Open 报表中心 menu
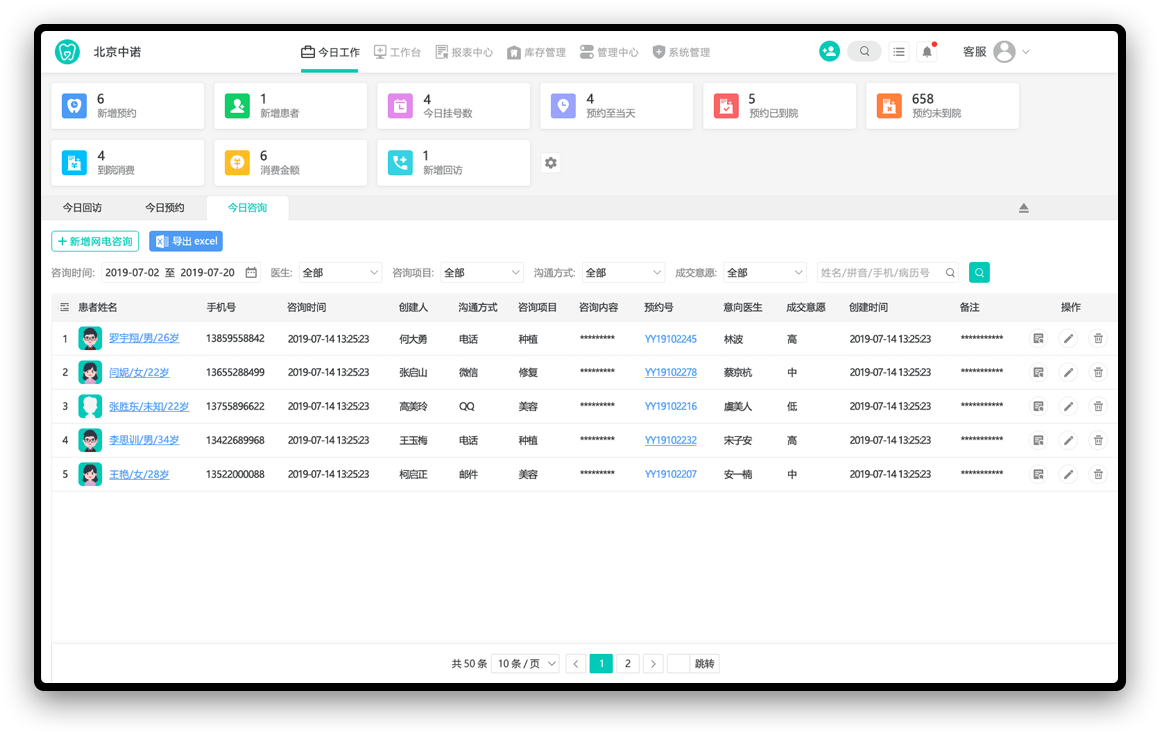 click(x=464, y=52)
